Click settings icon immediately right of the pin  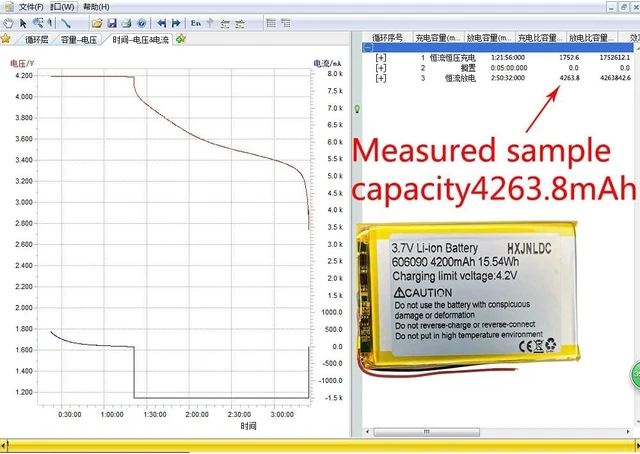[x=225, y=24]
